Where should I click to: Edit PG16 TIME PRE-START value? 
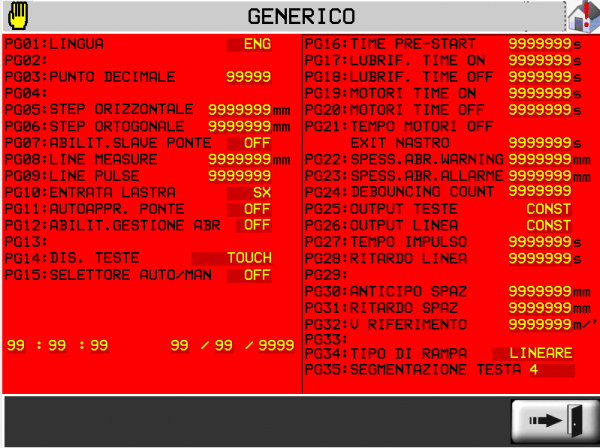(540, 44)
